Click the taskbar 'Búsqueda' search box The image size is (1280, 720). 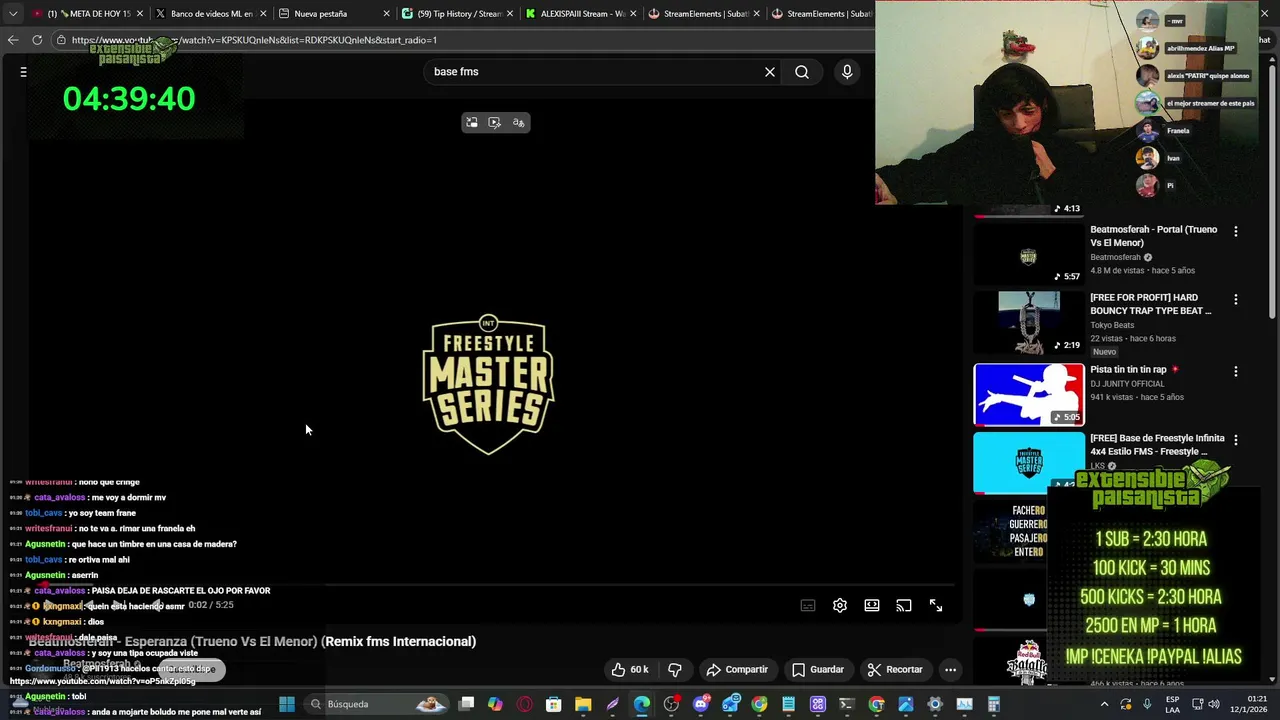tap(378, 704)
